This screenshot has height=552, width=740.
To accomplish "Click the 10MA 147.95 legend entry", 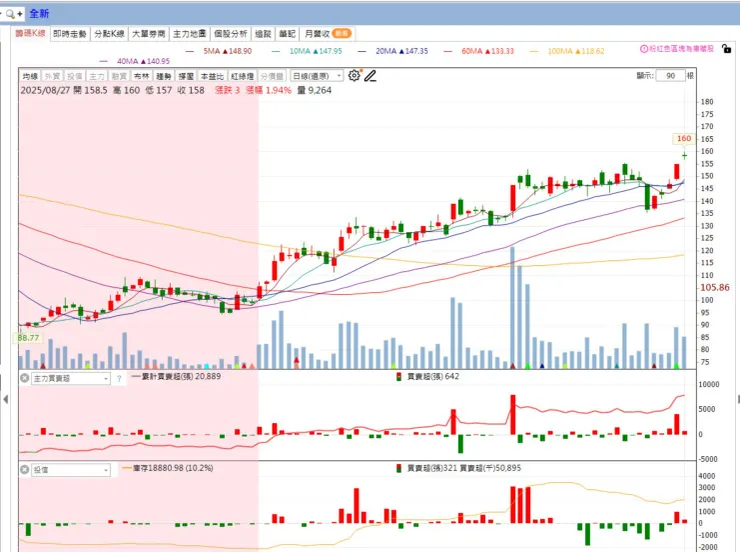I will click(x=307, y=51).
